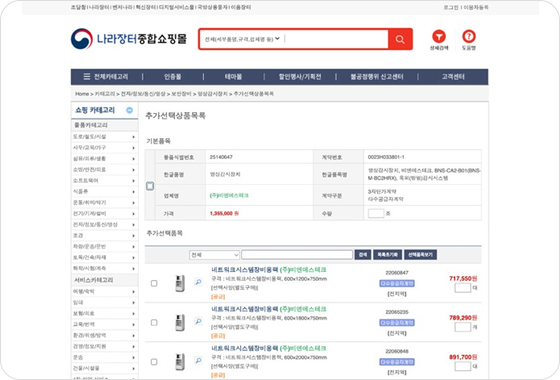Check the 891,700원 product checkbox
The width and height of the screenshot is (560, 380).
click(154, 362)
